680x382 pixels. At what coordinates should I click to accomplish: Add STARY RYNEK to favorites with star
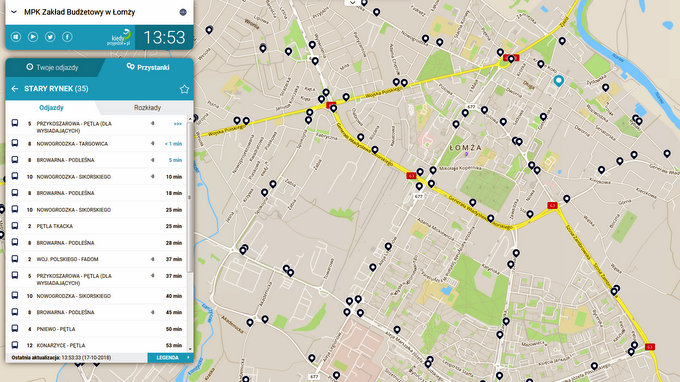pos(184,89)
